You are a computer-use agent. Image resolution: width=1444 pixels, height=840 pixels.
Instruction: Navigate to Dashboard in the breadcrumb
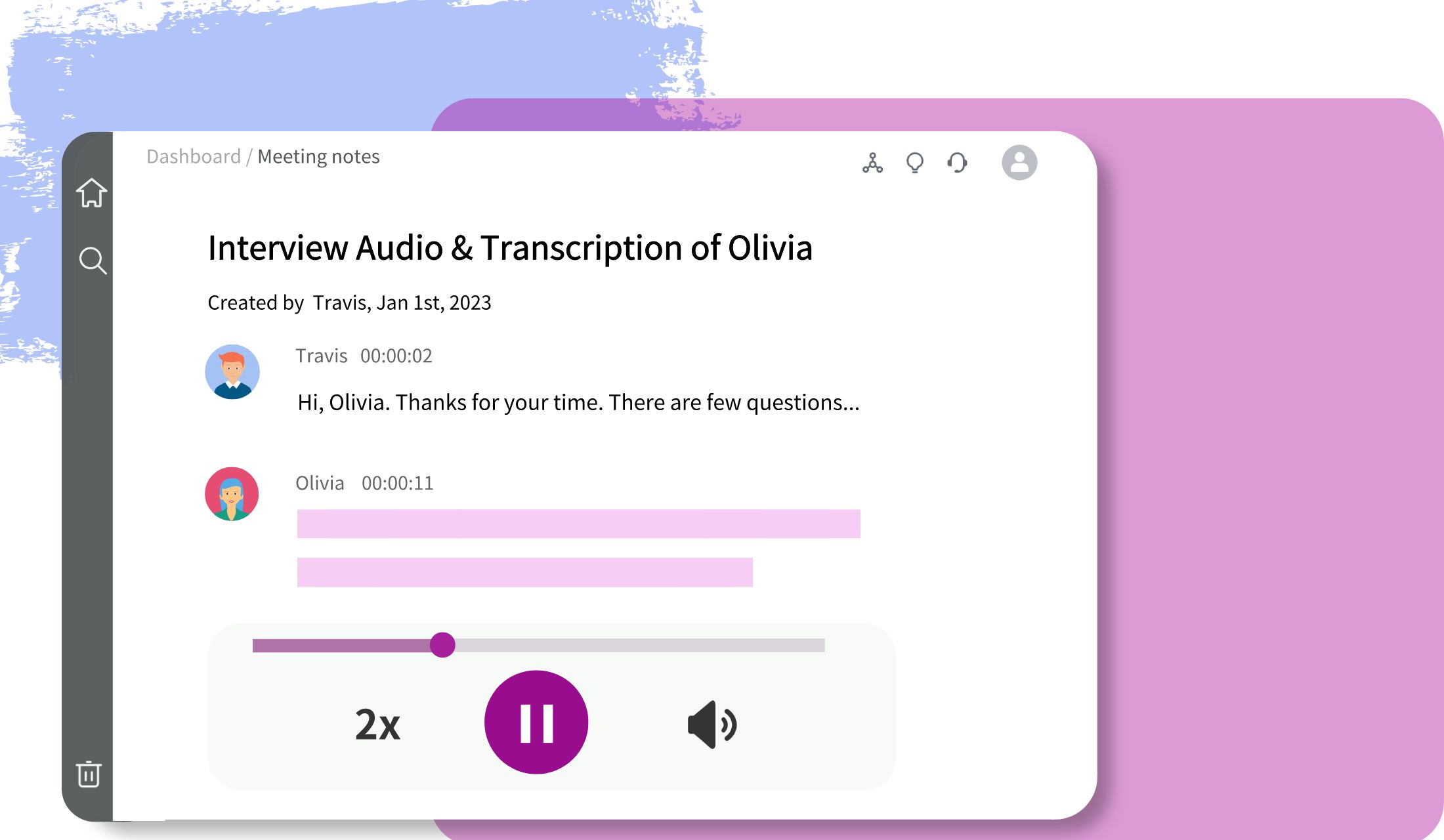point(194,157)
